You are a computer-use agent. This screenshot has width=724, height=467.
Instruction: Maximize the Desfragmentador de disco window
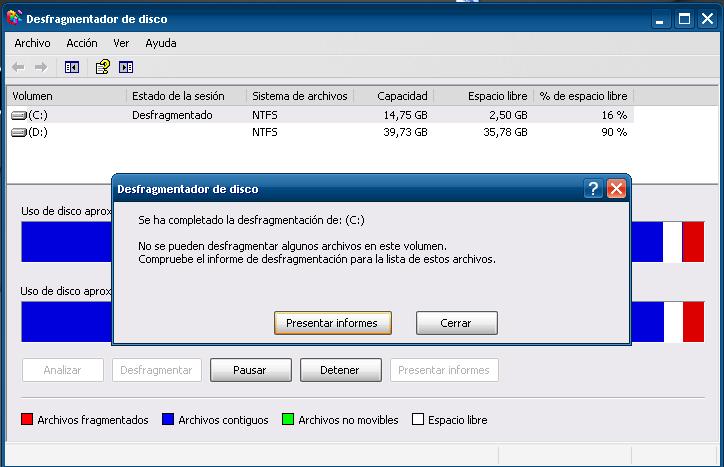[x=685, y=18]
